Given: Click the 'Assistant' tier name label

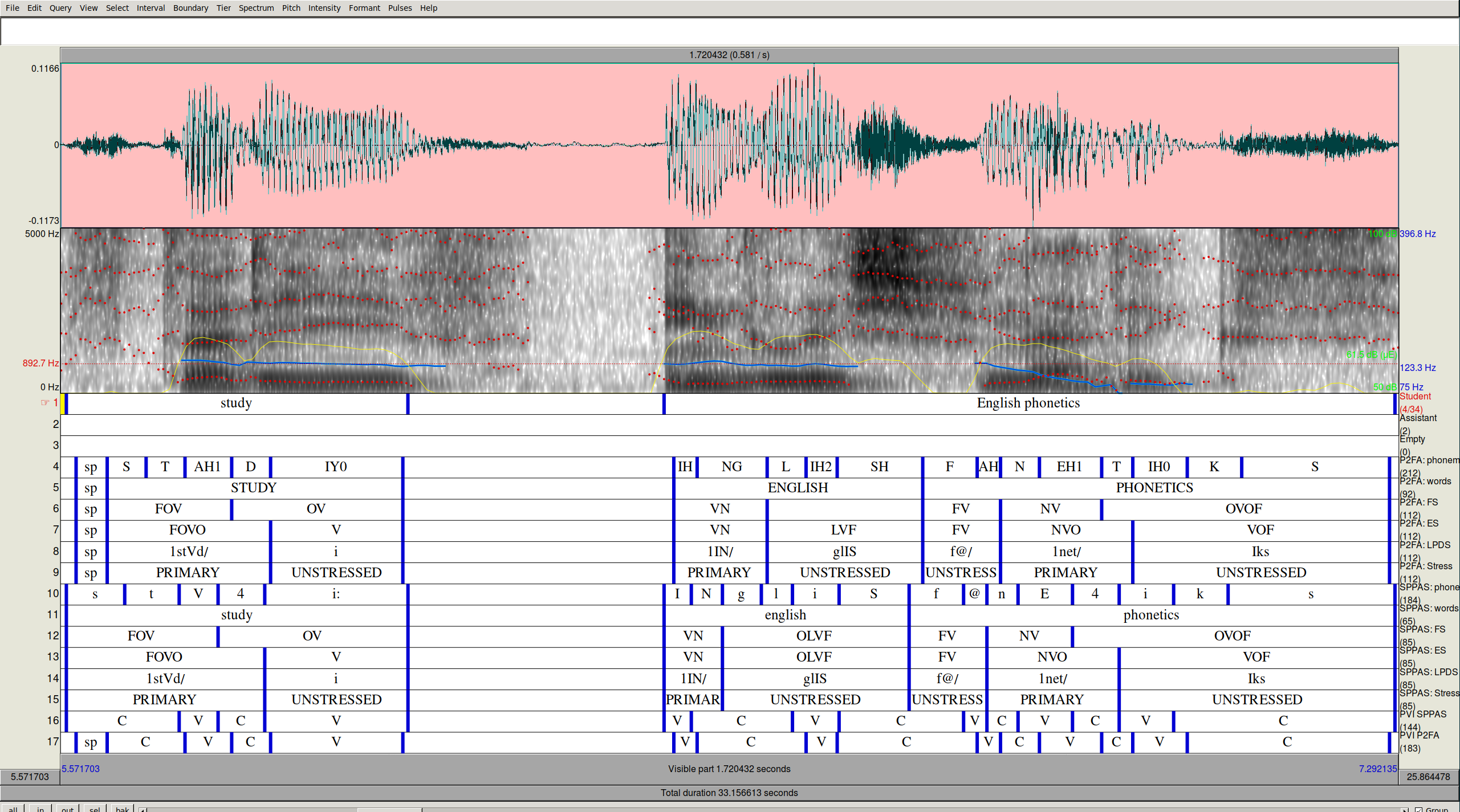Looking at the screenshot, I should 1418,418.
